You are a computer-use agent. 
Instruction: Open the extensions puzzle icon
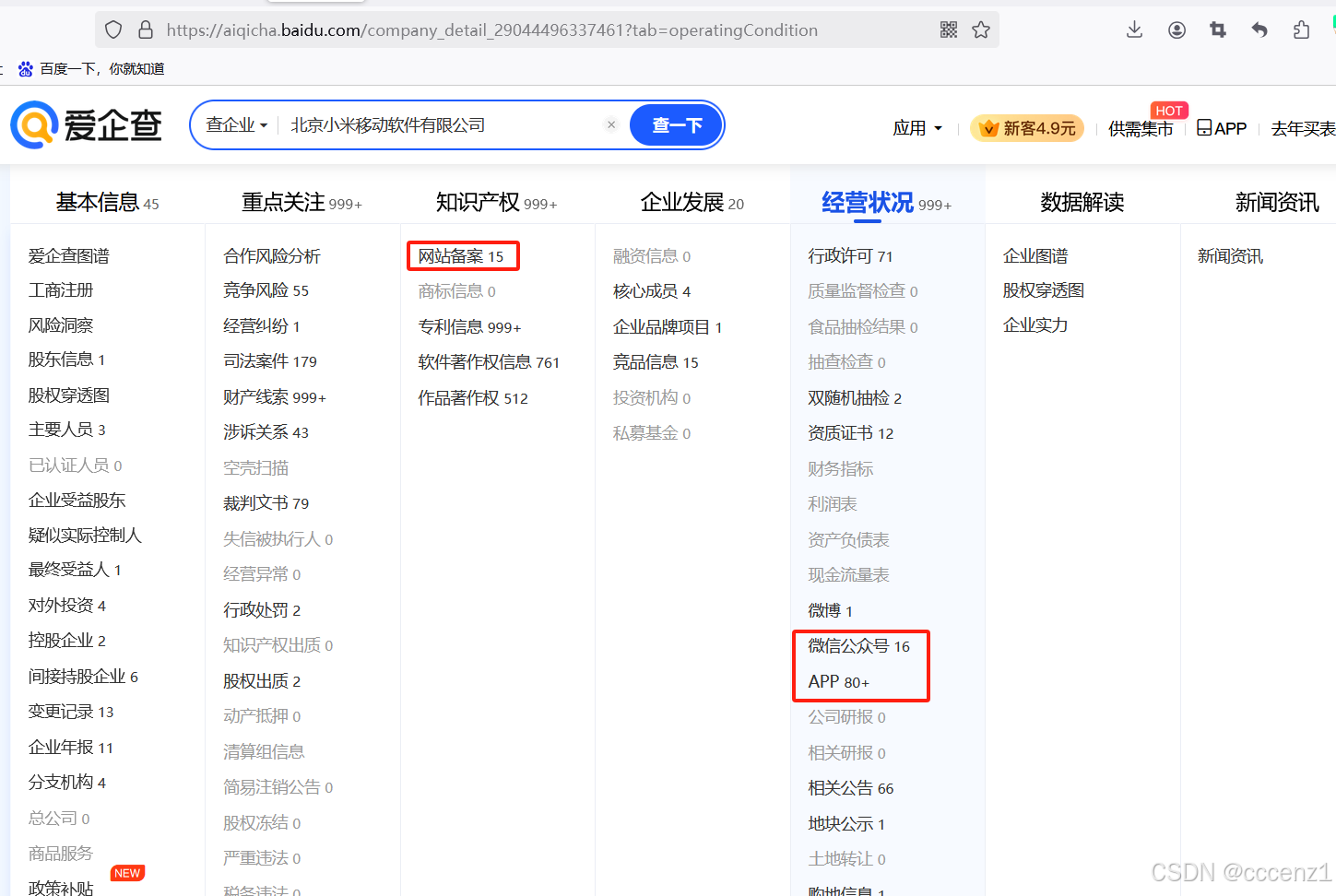tap(1301, 30)
